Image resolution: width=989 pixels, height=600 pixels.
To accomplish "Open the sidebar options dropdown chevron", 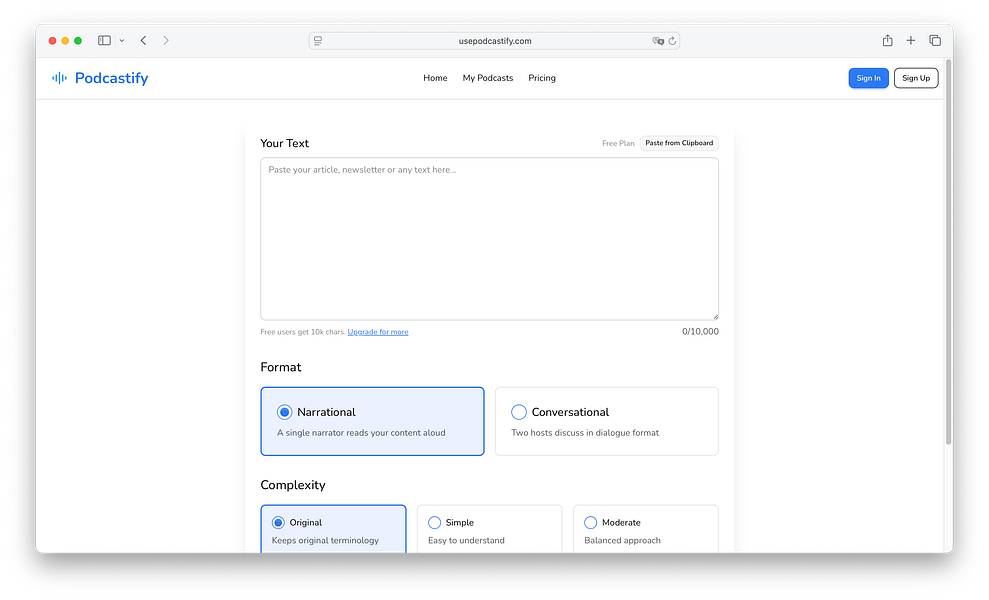I will [122, 40].
